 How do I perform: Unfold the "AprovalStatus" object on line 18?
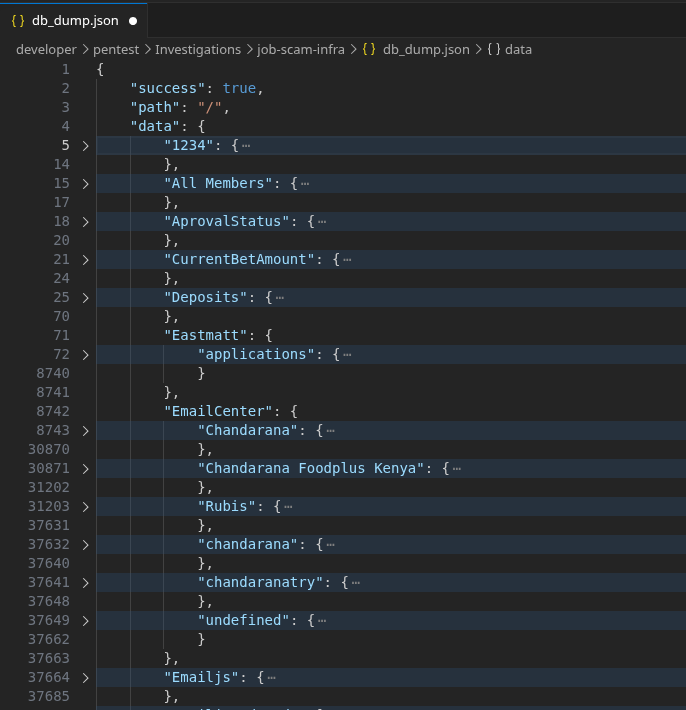[x=86, y=222]
